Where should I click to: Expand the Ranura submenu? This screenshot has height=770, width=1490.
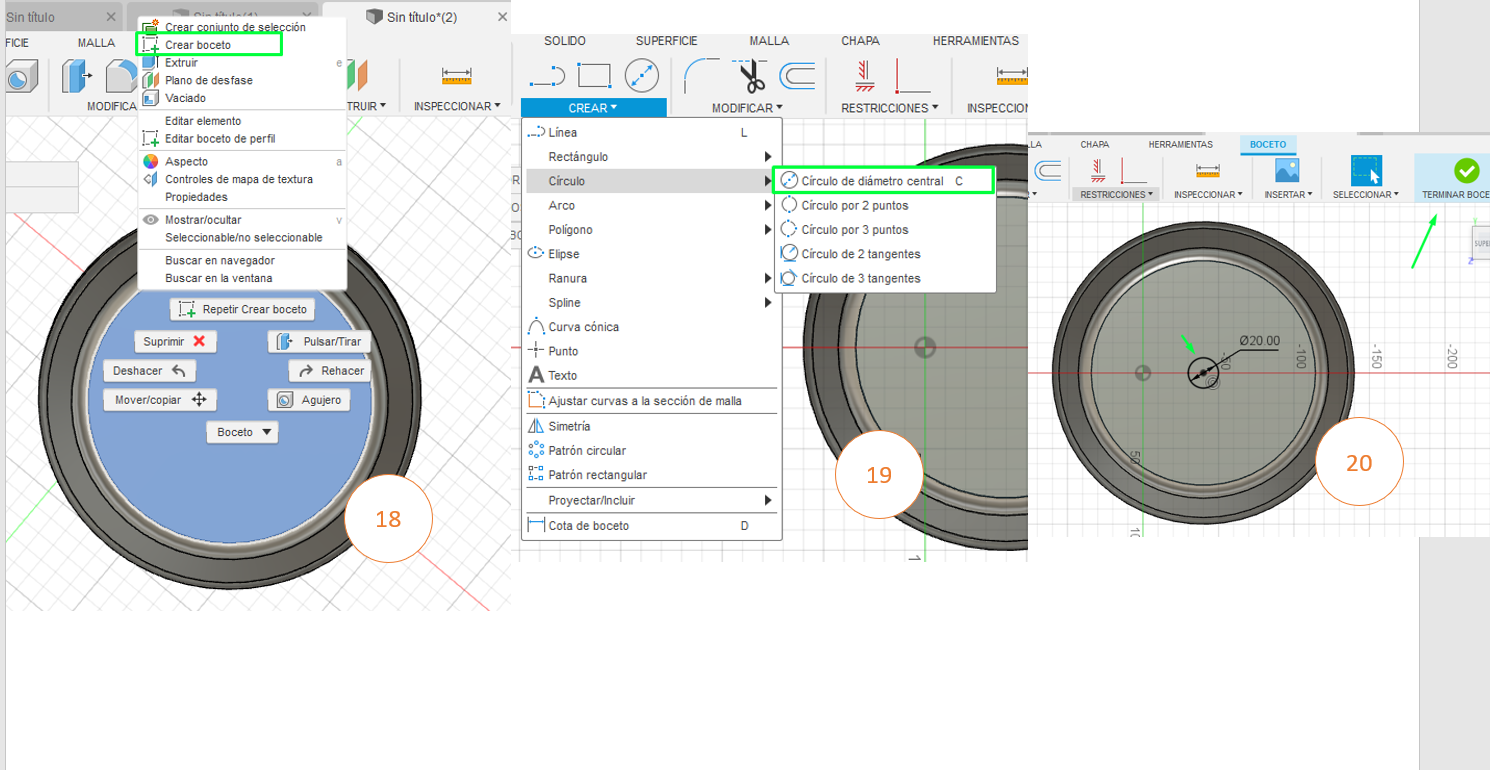tap(651, 278)
